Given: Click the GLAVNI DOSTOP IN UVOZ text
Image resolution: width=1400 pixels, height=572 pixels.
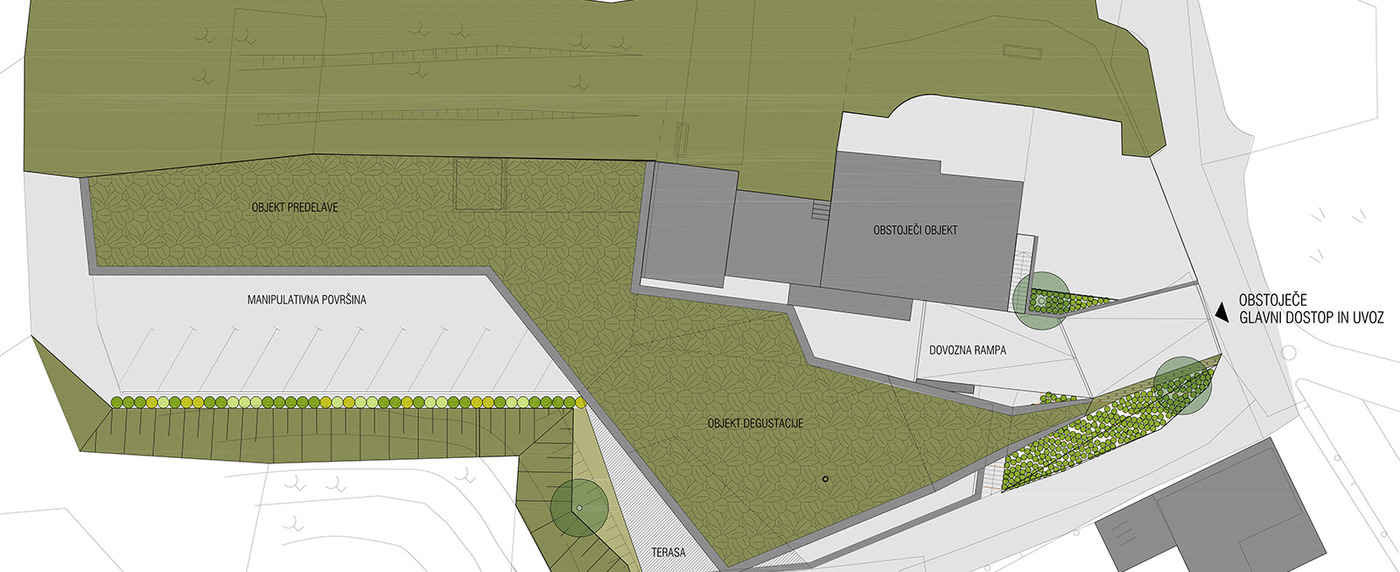Looking at the screenshot, I should (1310, 317).
